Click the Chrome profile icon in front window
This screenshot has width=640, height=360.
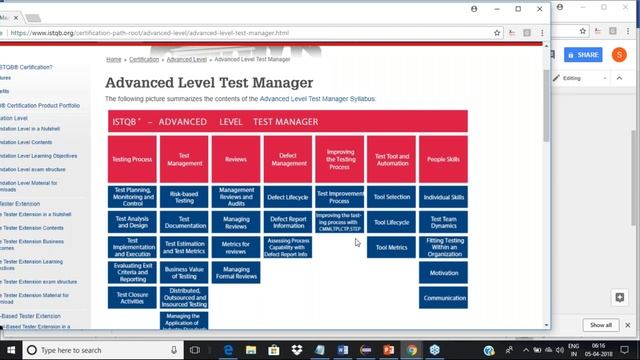click(x=474, y=9)
